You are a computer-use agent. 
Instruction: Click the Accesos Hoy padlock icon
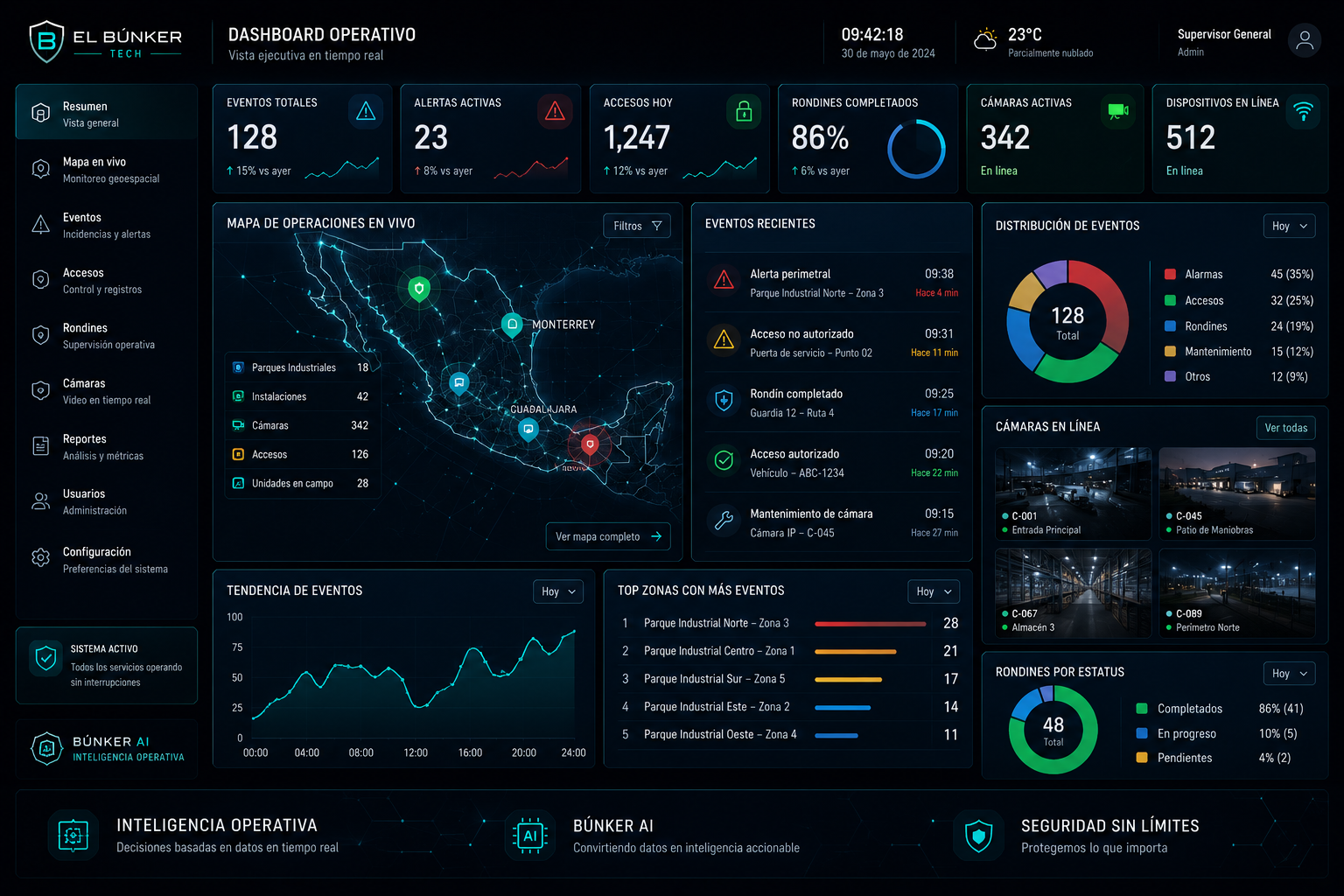[x=744, y=111]
